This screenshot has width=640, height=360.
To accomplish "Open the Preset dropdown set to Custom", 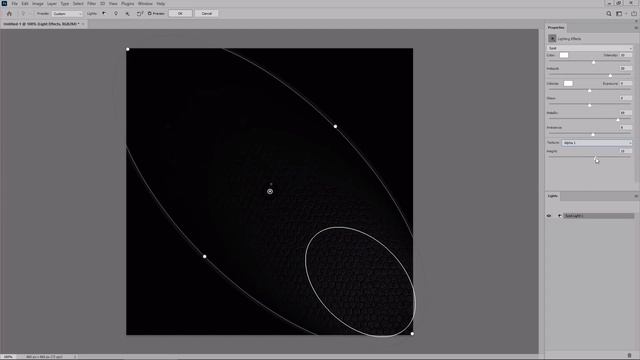I will [x=67, y=13].
